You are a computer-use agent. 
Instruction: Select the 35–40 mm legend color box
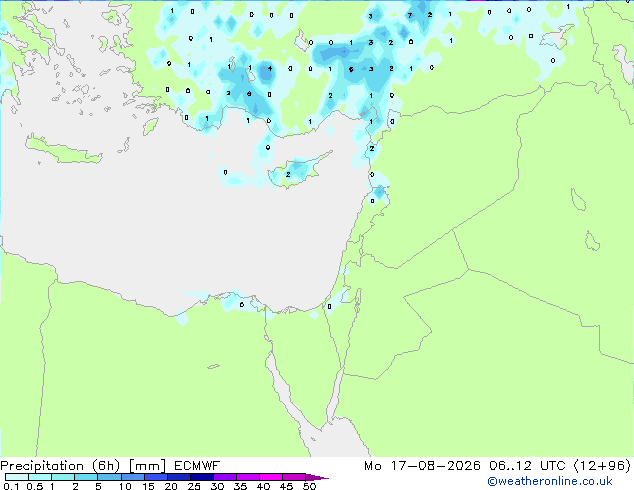pos(247,477)
